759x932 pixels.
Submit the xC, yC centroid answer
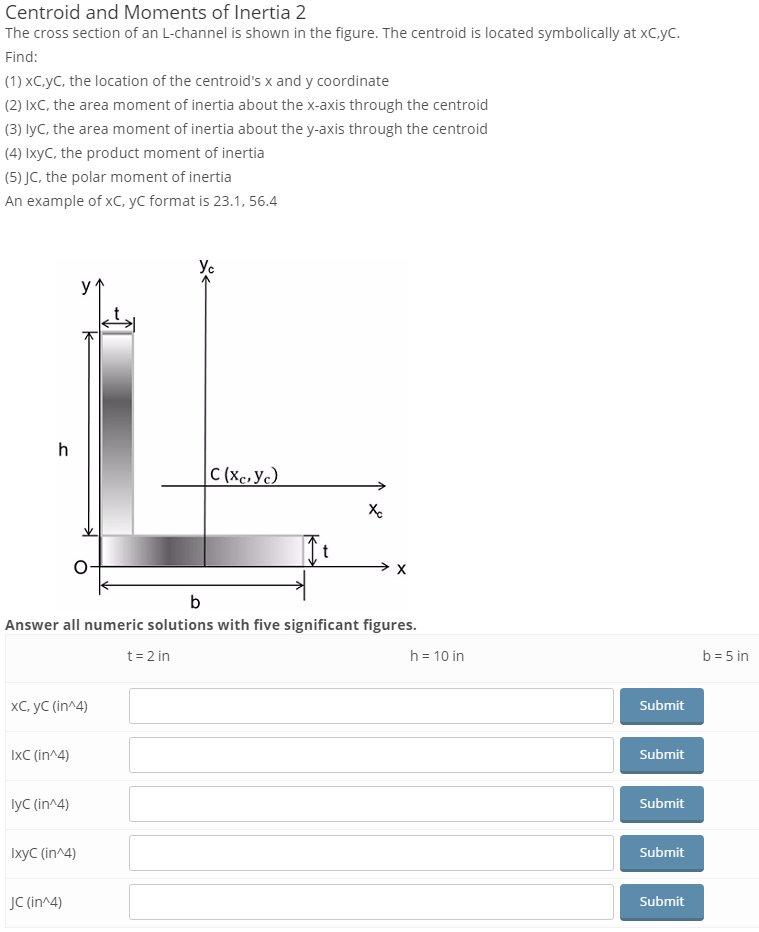click(x=661, y=706)
